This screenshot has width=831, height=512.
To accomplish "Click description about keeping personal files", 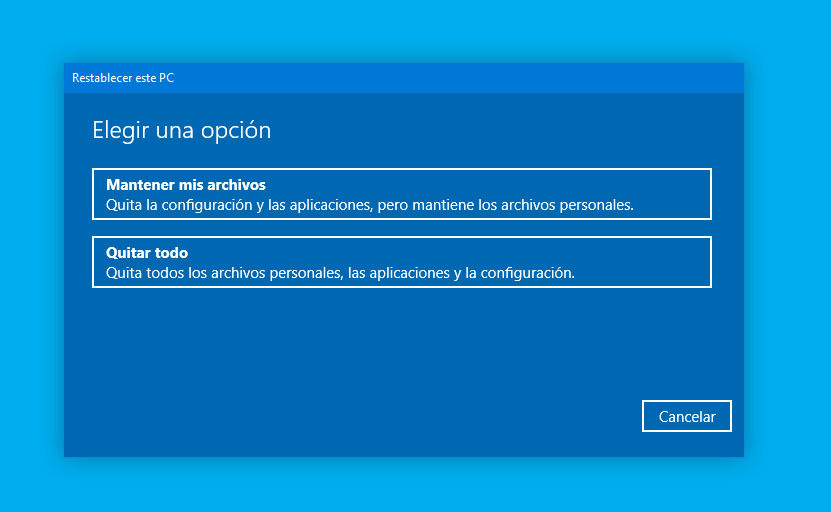I will tap(370, 205).
